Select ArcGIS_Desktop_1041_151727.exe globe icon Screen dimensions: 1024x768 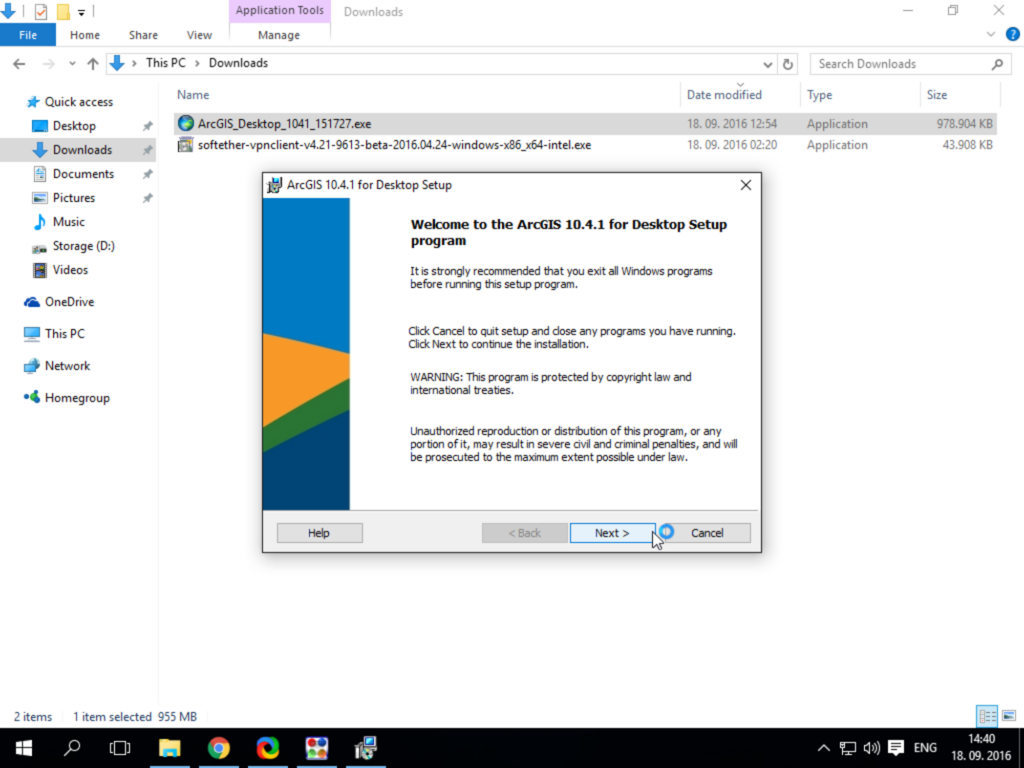pyautogui.click(x=186, y=123)
